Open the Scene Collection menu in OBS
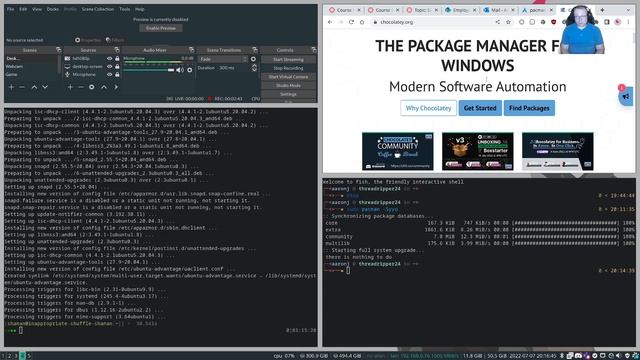This screenshot has height=360, width=640. 98,9
